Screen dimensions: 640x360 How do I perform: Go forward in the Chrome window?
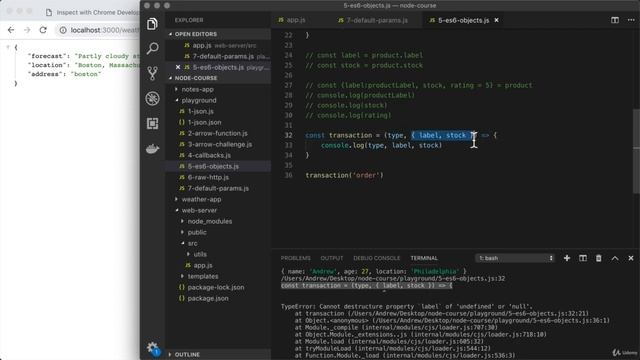27,30
